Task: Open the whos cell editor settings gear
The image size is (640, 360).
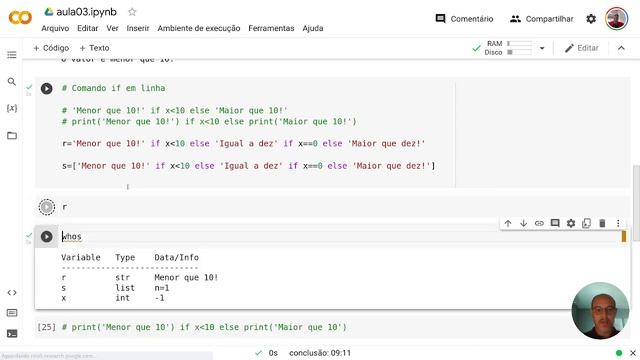Action: (571, 223)
